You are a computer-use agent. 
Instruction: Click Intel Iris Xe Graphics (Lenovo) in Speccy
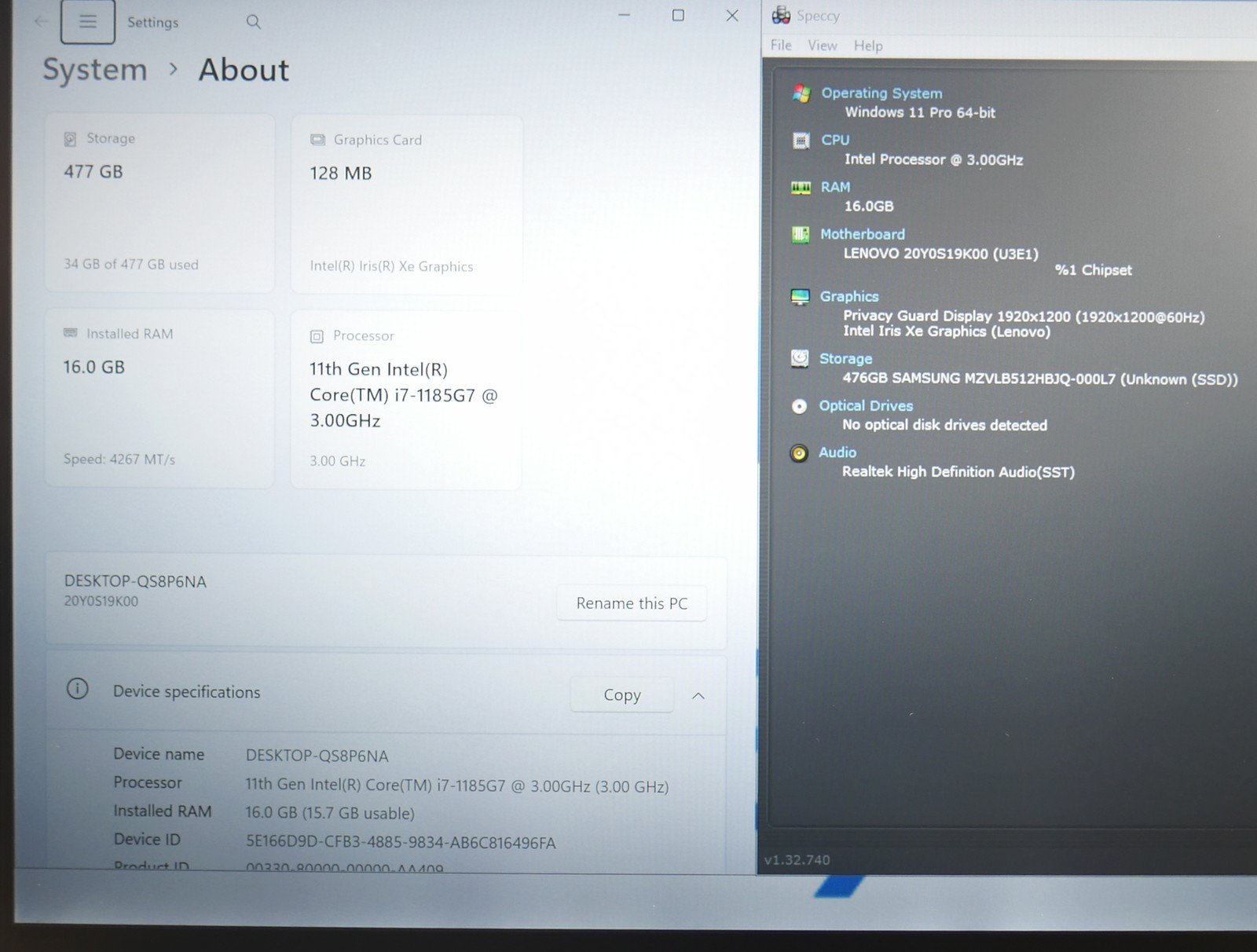(947, 331)
